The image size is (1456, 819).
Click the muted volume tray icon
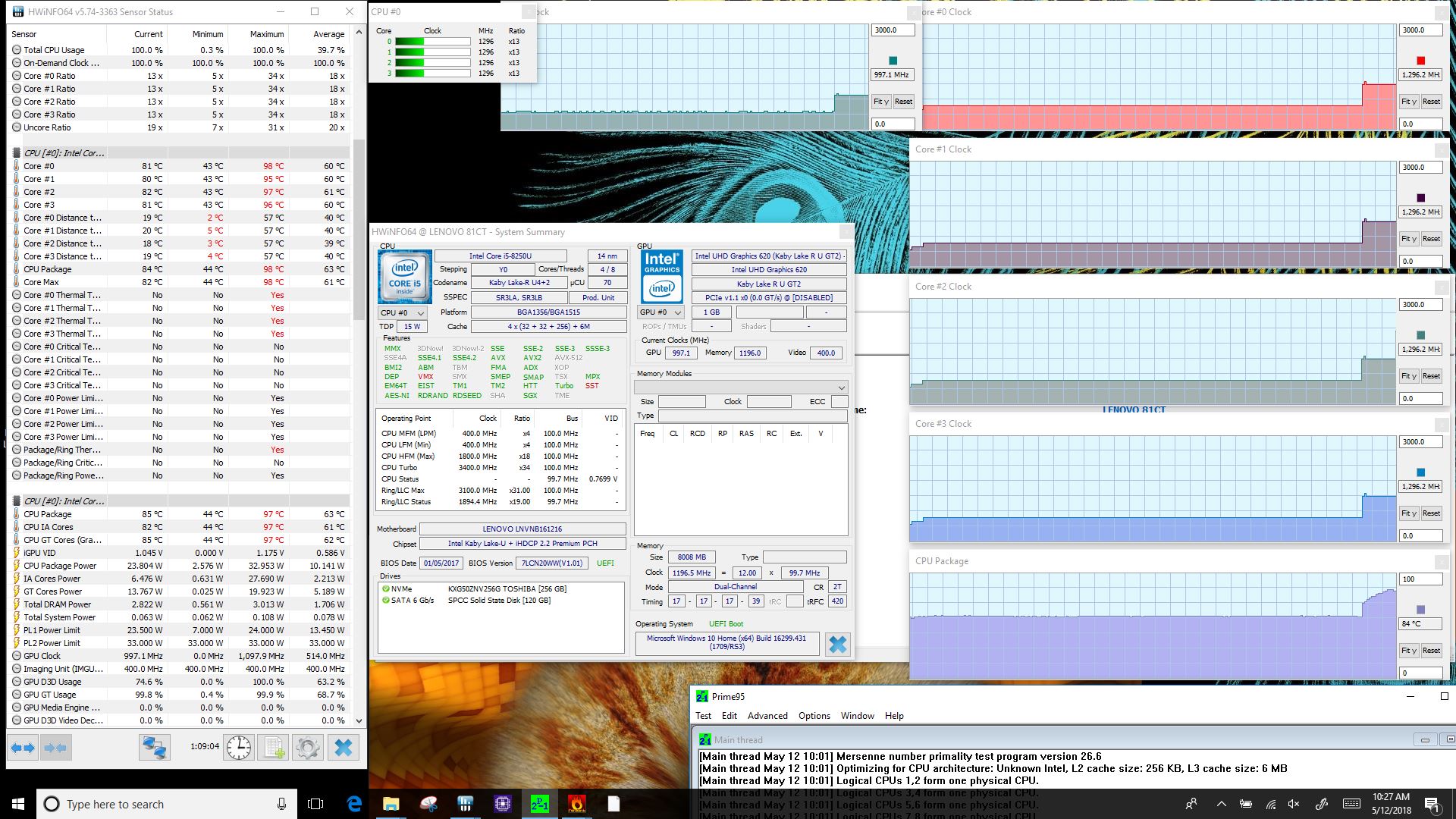1294,804
